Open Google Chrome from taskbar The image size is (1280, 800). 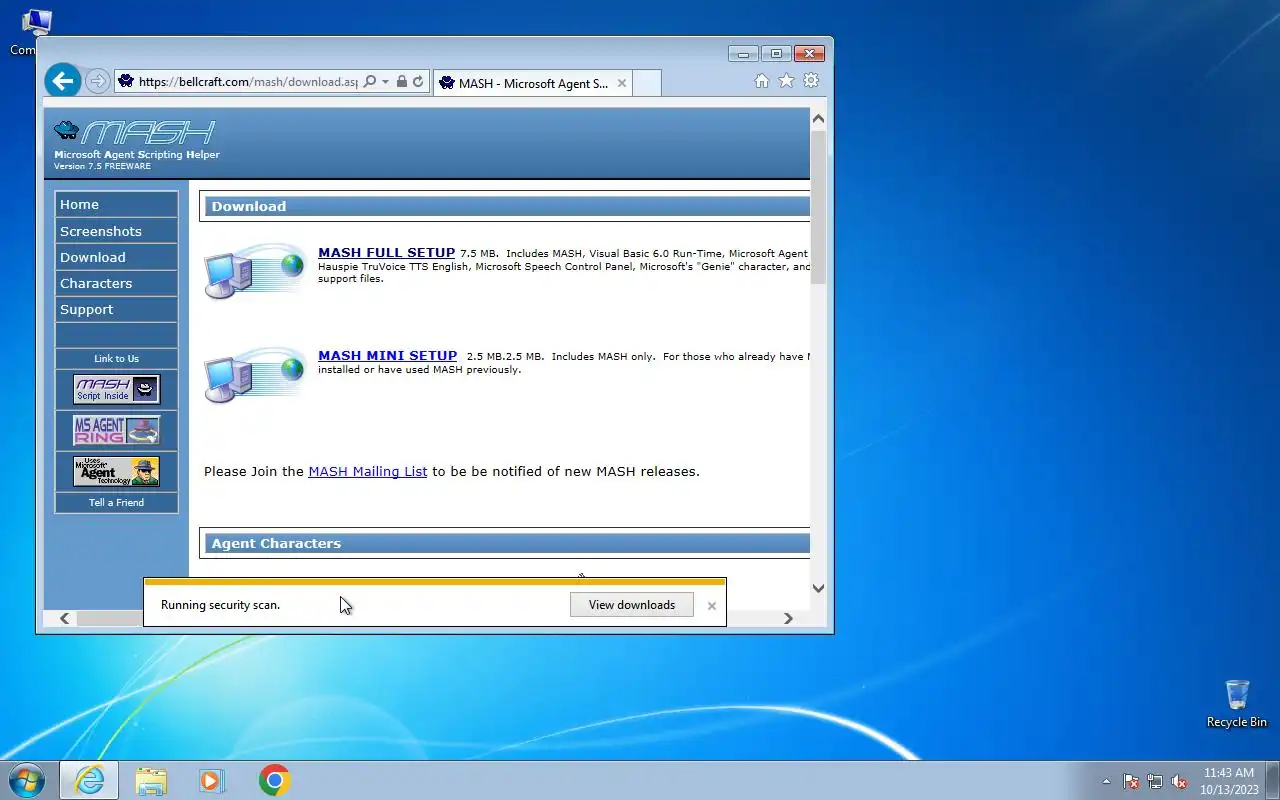point(274,780)
